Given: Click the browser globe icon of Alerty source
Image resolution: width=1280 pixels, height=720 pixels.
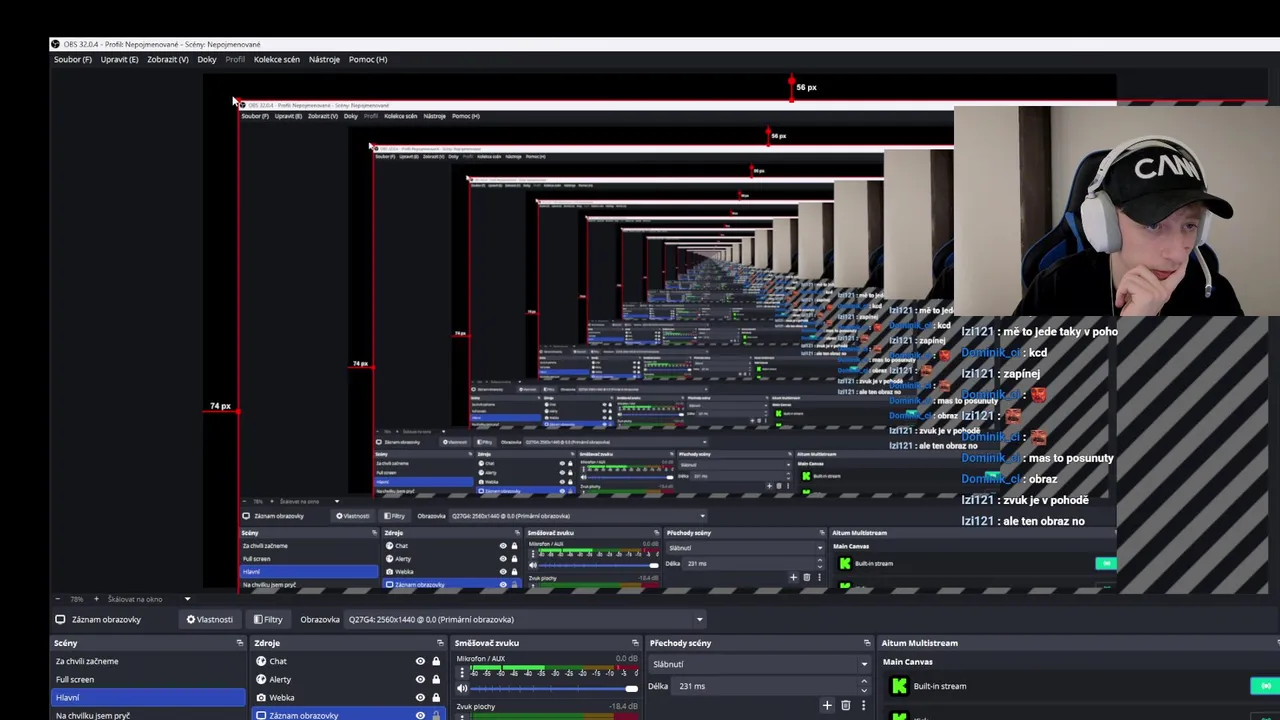Looking at the screenshot, I should [261, 679].
